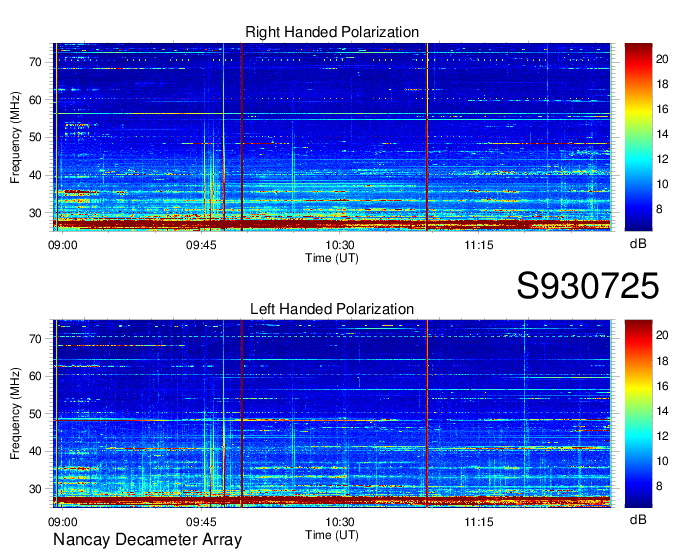
Task: Click the lower colorbar's dB unit label
Action: click(638, 519)
